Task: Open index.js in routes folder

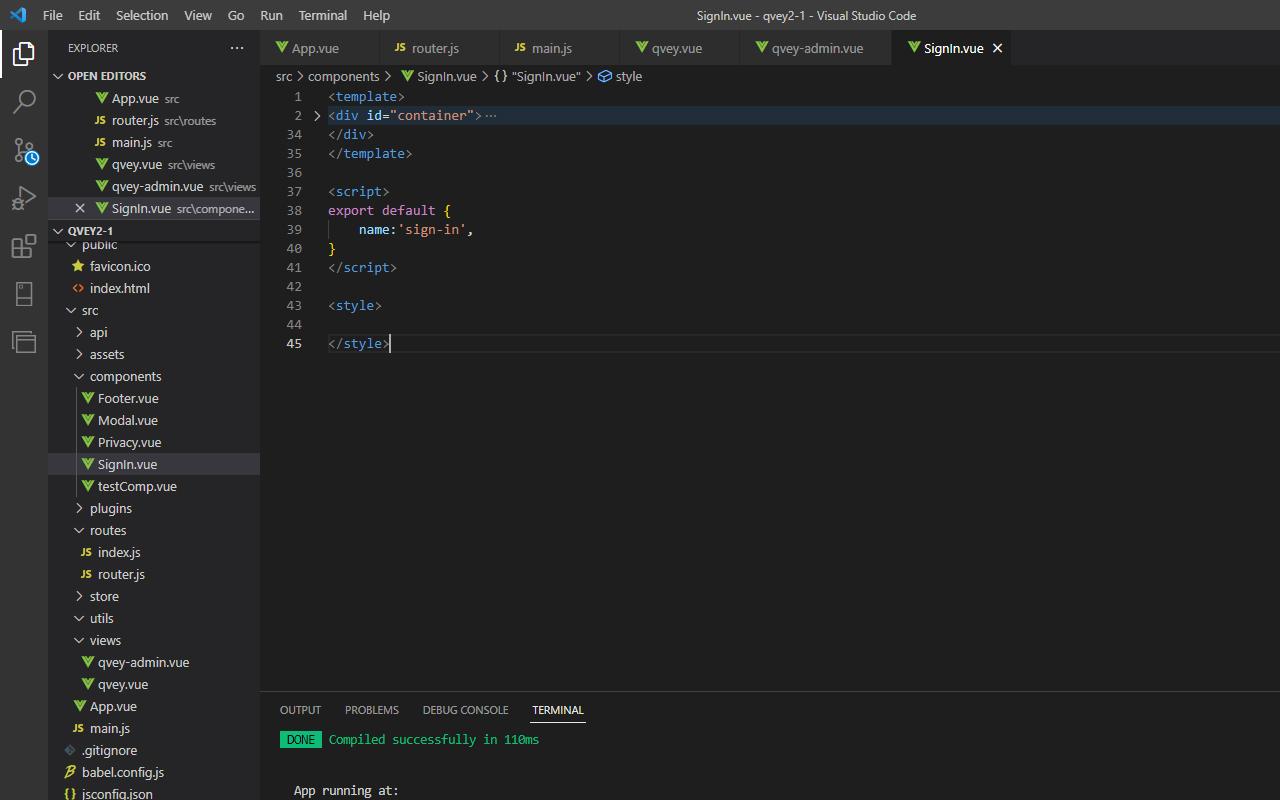Action: [154, 552]
